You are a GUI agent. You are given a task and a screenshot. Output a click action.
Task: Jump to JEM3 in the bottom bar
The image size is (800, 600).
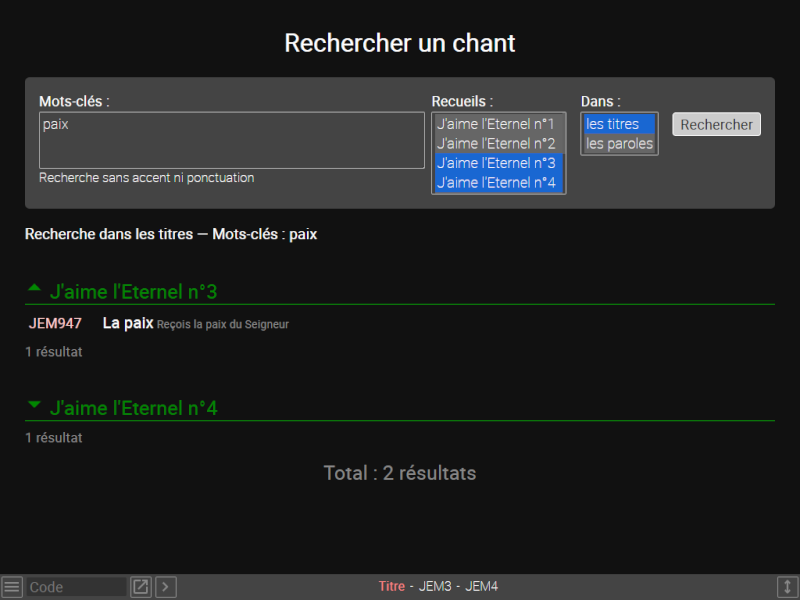point(435,587)
